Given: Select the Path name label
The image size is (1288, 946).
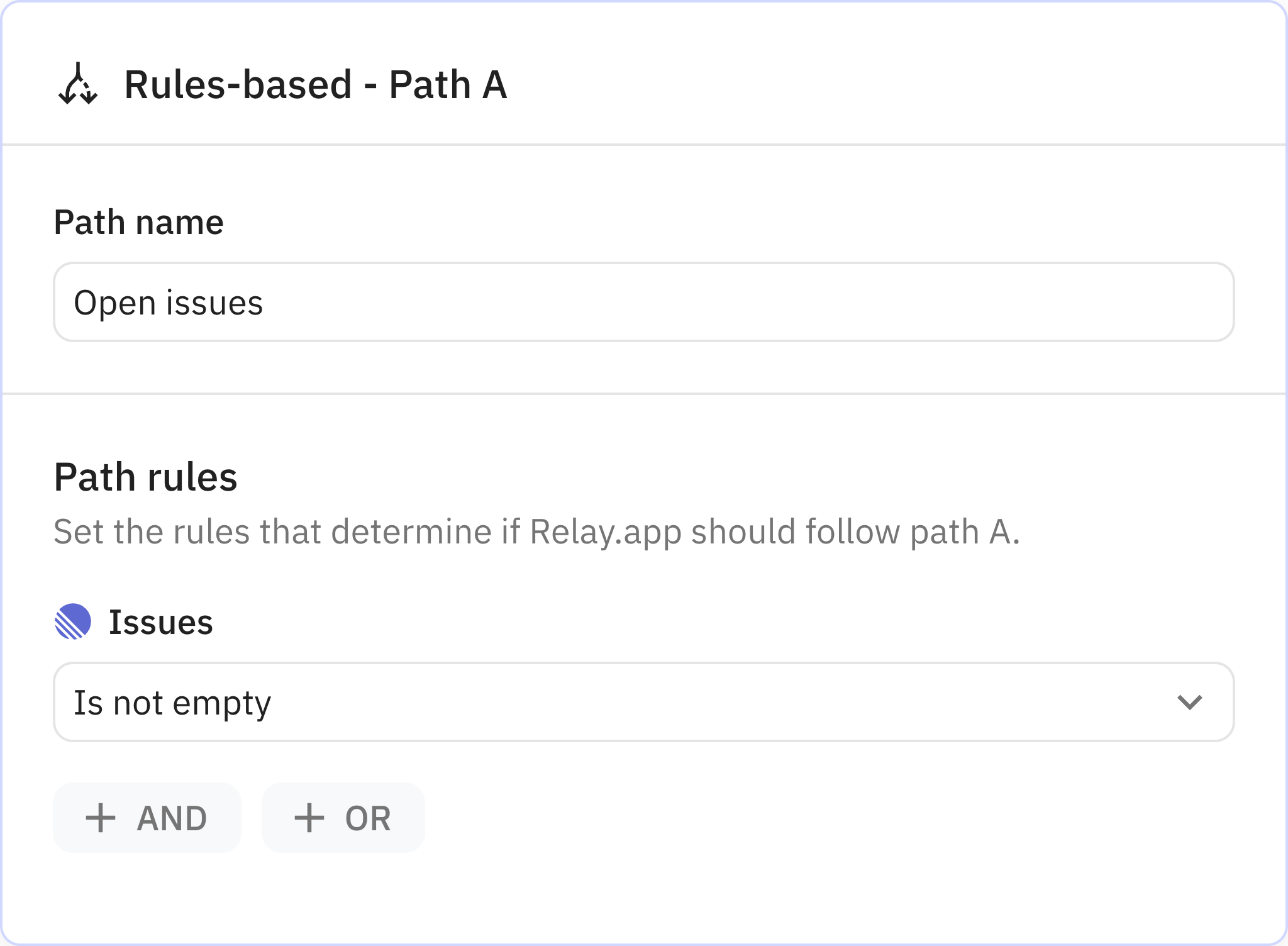Looking at the screenshot, I should pyautogui.click(x=138, y=221).
